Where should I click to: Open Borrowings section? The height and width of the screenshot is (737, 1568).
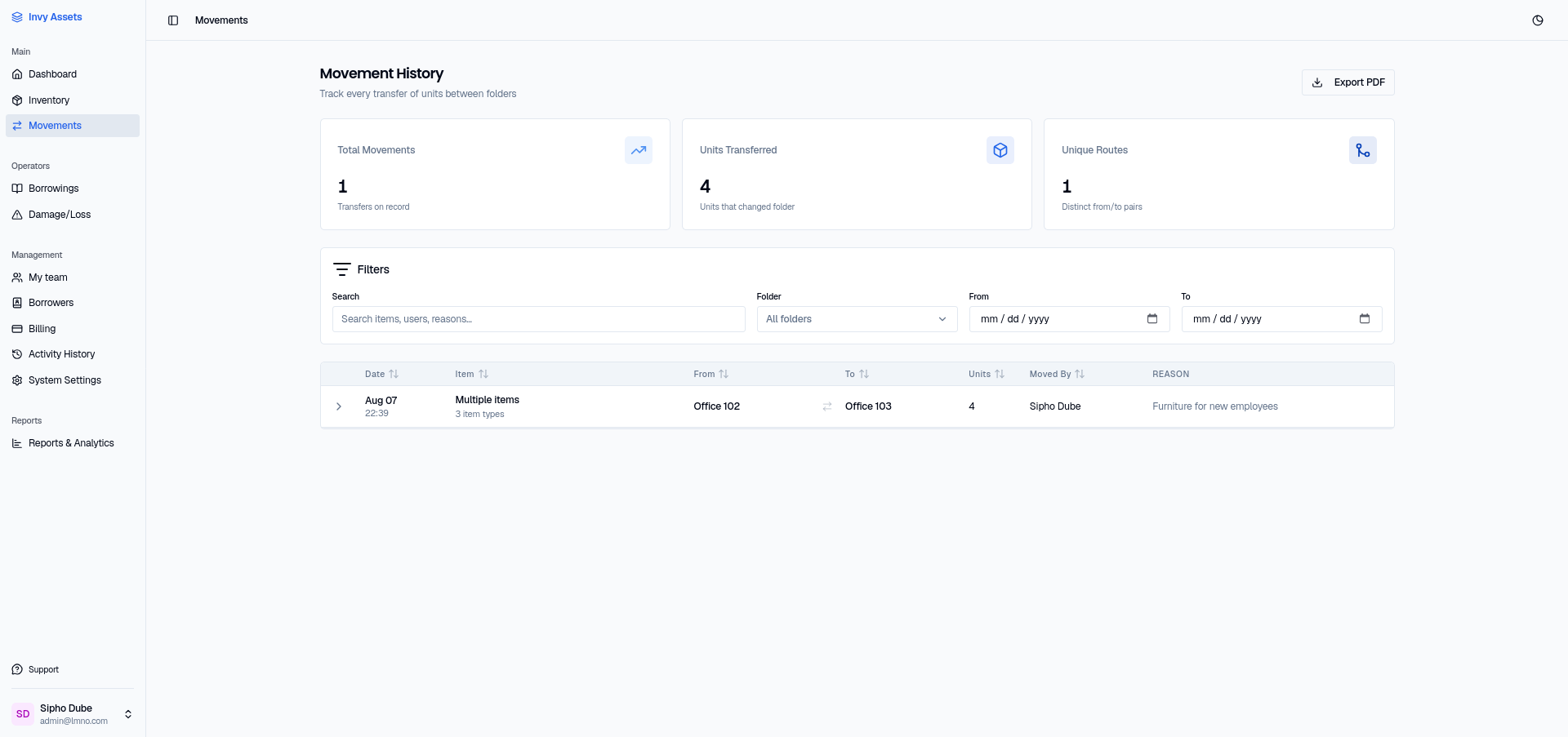point(73,189)
